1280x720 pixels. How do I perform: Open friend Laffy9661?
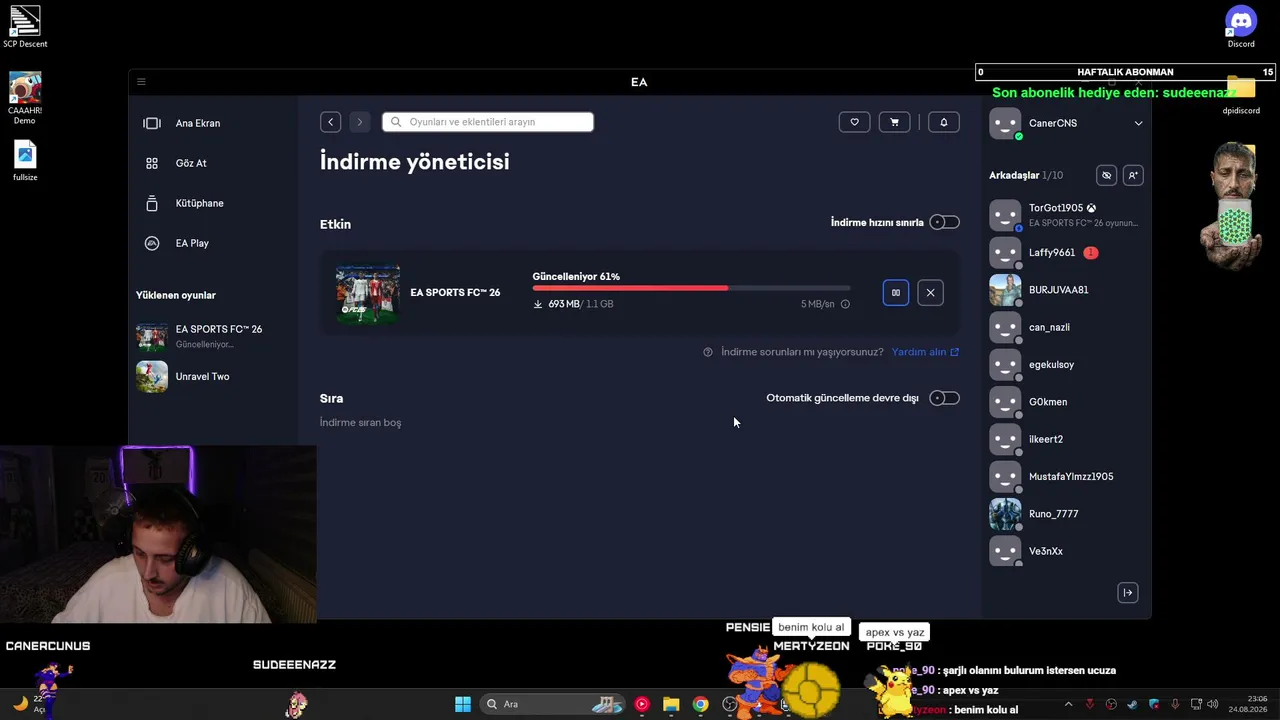point(1066,253)
